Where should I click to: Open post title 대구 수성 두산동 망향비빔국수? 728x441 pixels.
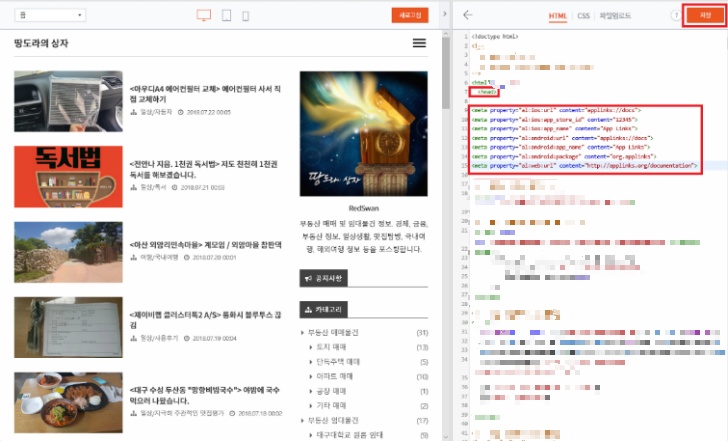(204, 395)
